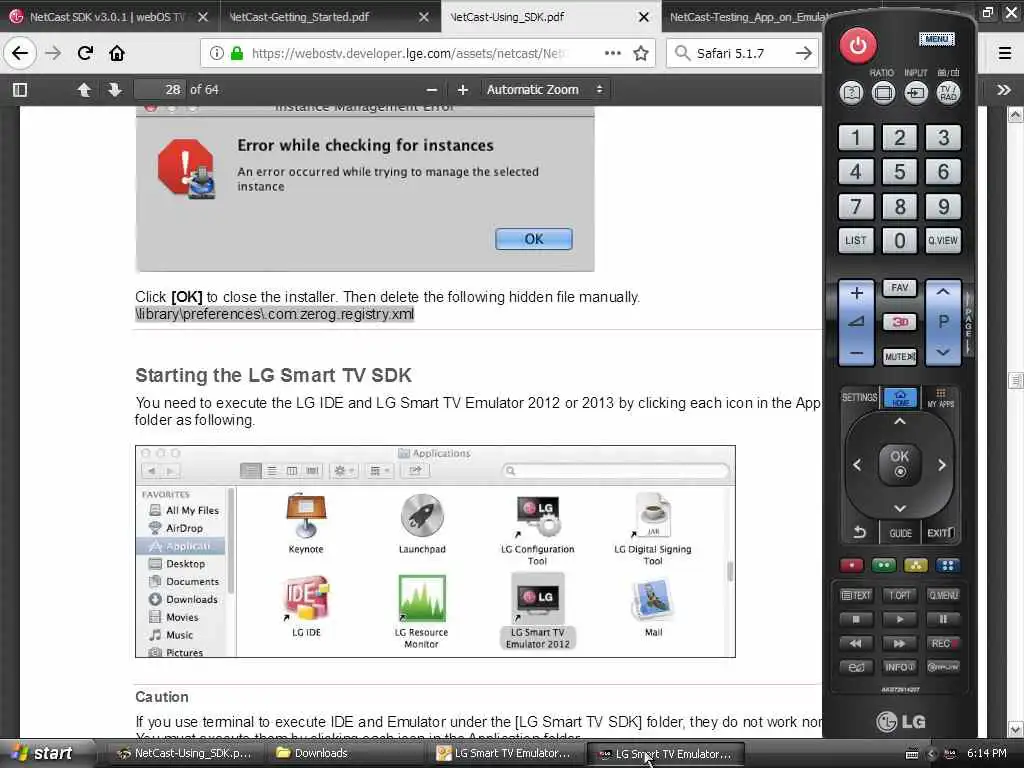Open the page actions three-dot menu

pos(613,54)
